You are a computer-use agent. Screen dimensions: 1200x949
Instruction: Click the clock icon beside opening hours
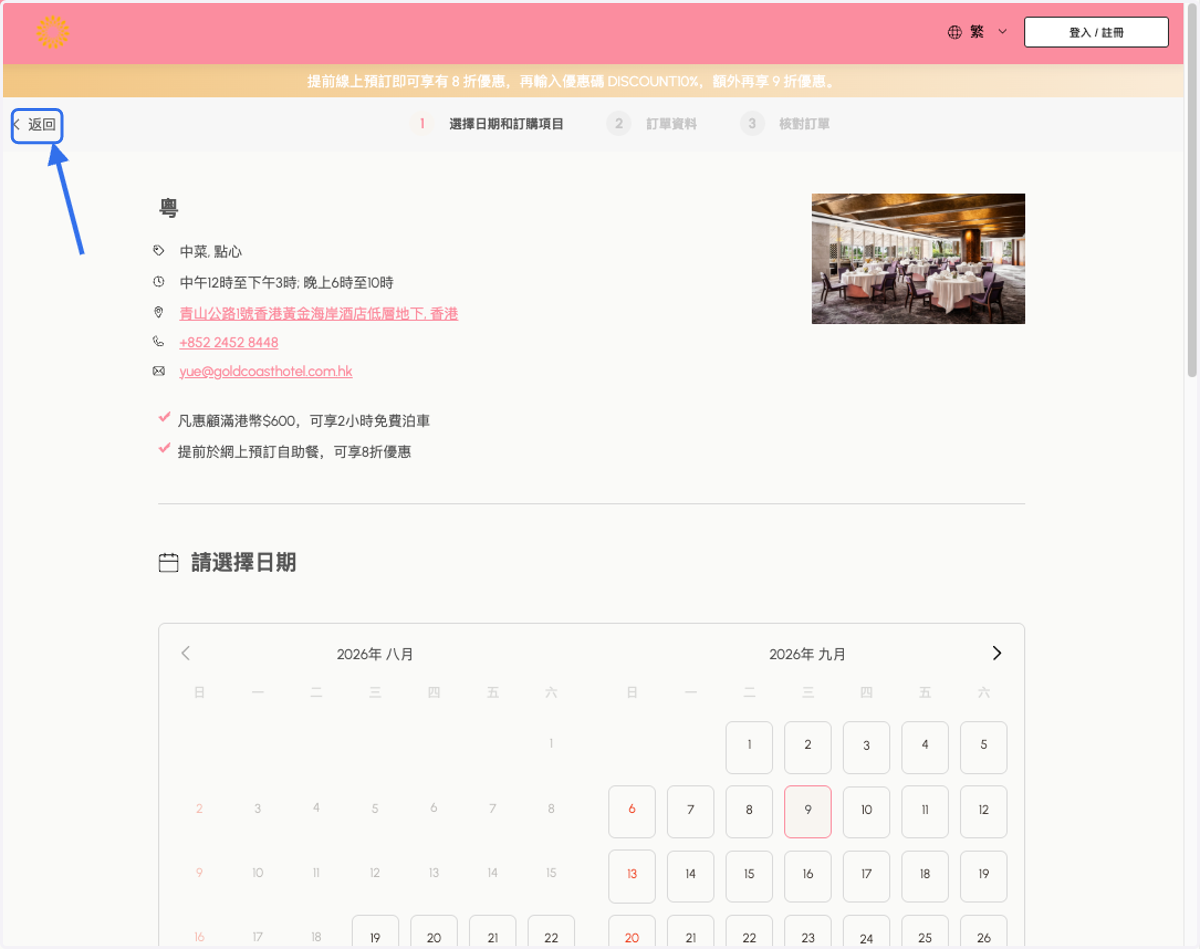pos(158,282)
